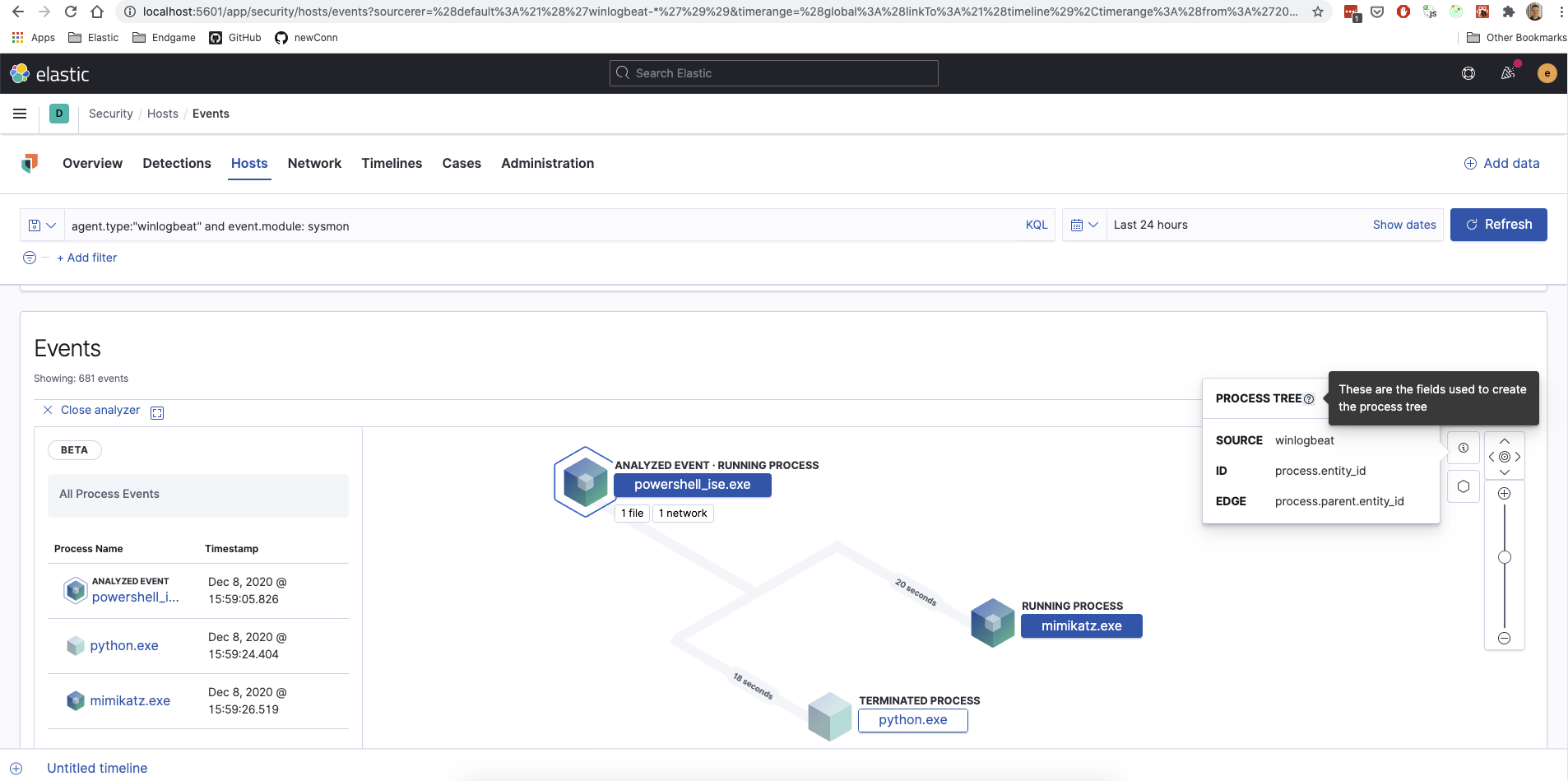Click Show dates link

(x=1404, y=225)
